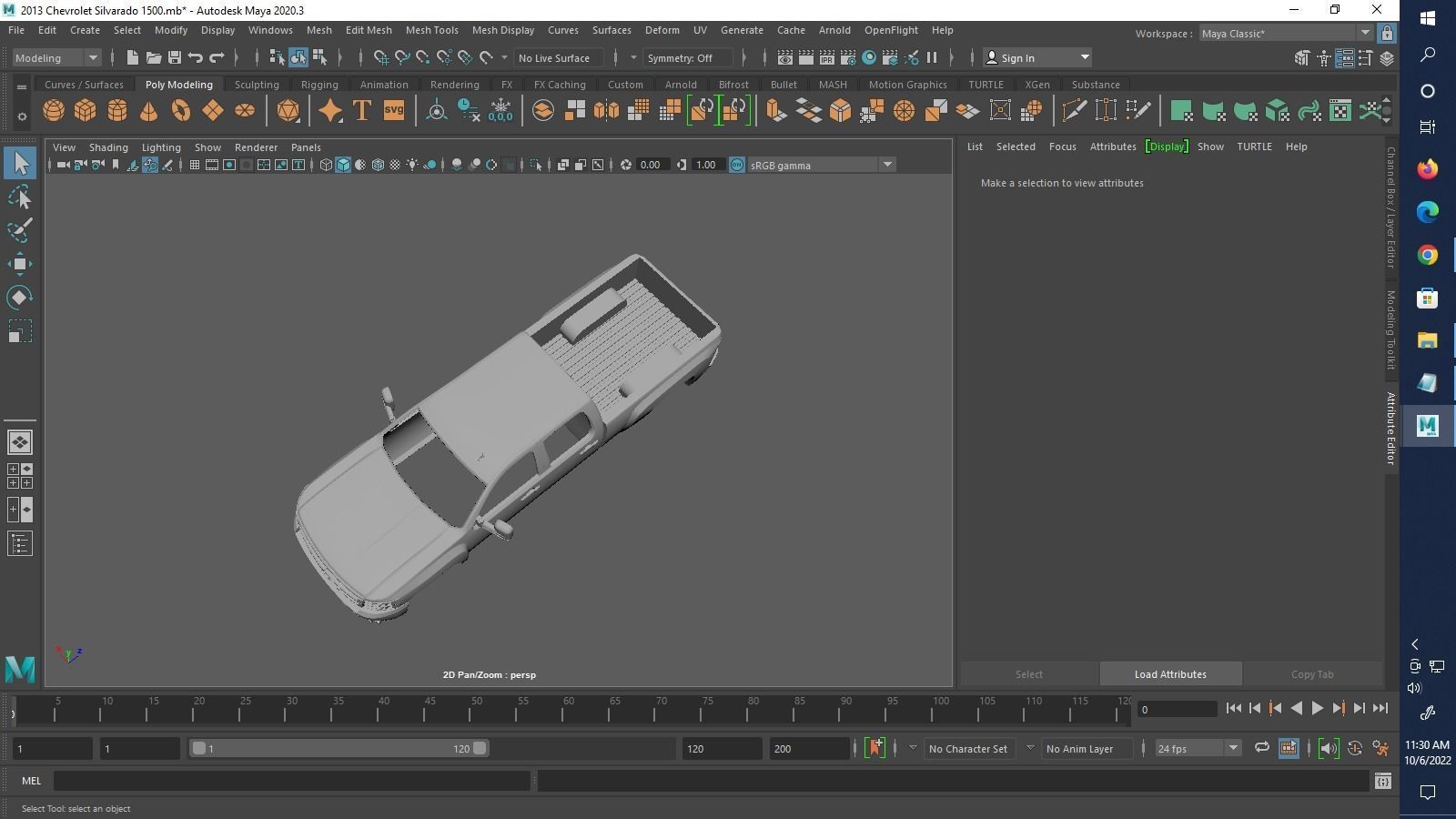Toggle use all lights in viewport
The image size is (1456, 819).
pyautogui.click(x=413, y=165)
